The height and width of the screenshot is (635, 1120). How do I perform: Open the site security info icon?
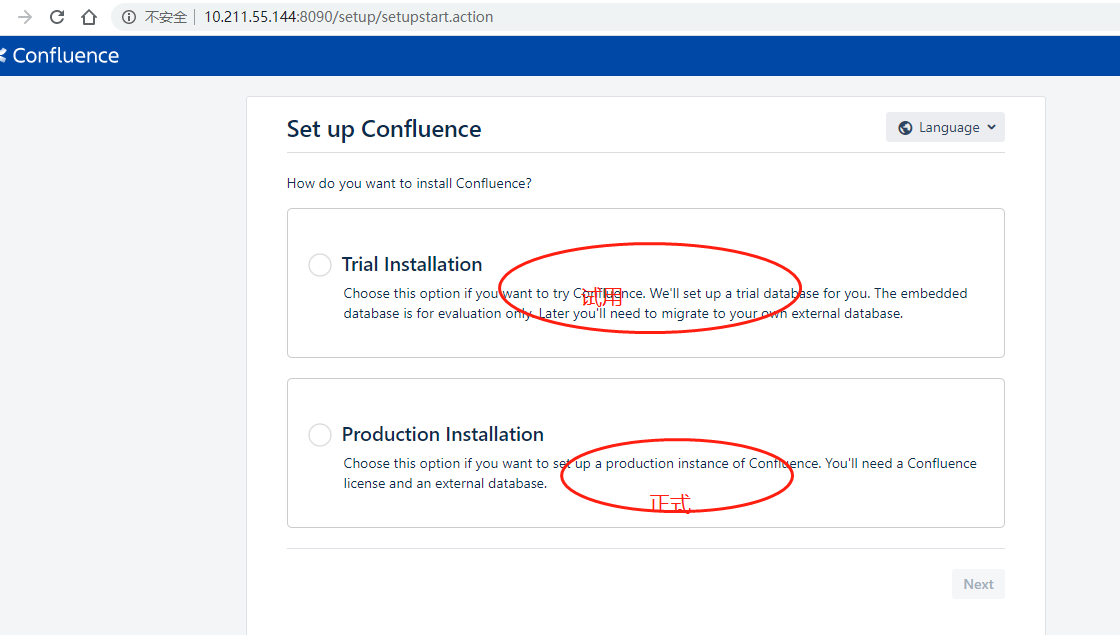point(129,17)
